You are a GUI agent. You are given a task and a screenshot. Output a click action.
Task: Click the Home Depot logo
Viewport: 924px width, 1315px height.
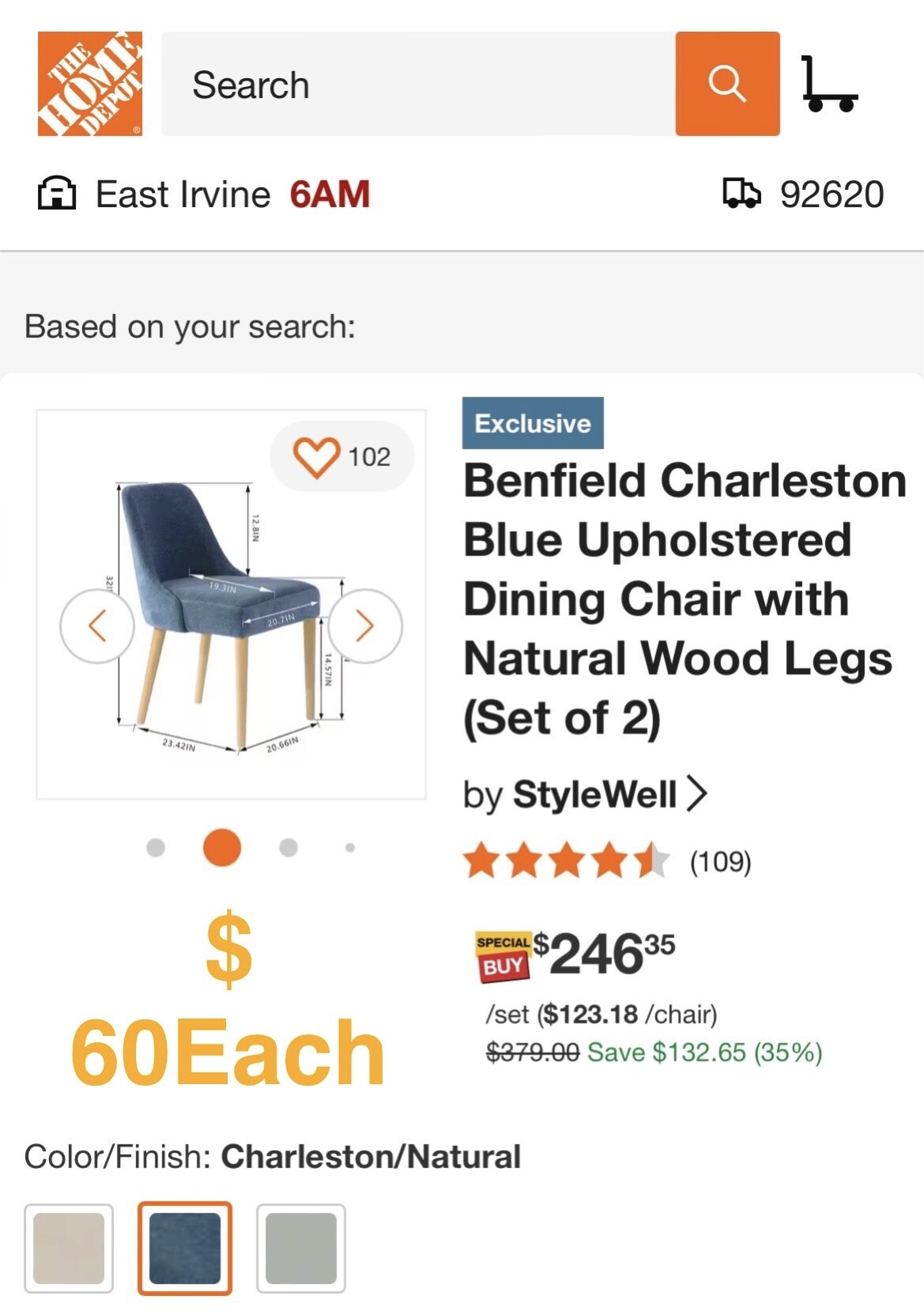89,84
